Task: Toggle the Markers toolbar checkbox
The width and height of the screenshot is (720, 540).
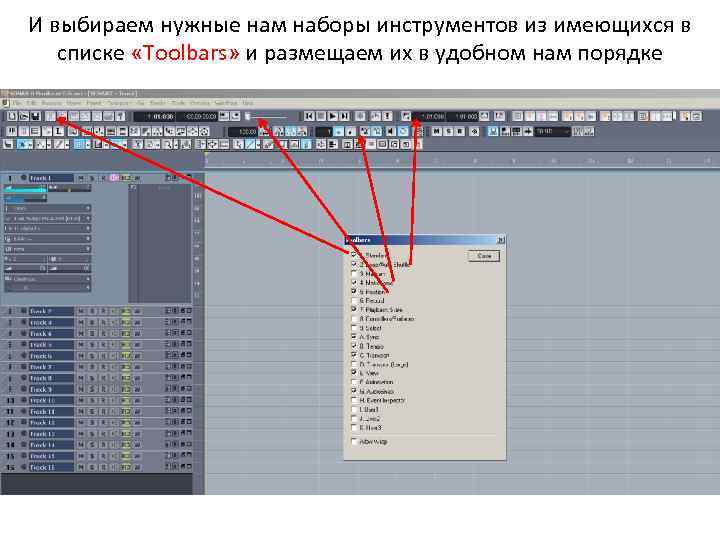Action: point(354,273)
